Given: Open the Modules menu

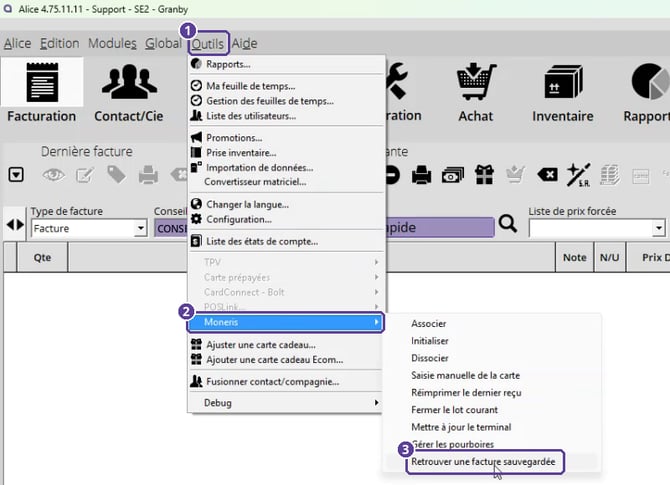Looking at the screenshot, I should (112, 44).
